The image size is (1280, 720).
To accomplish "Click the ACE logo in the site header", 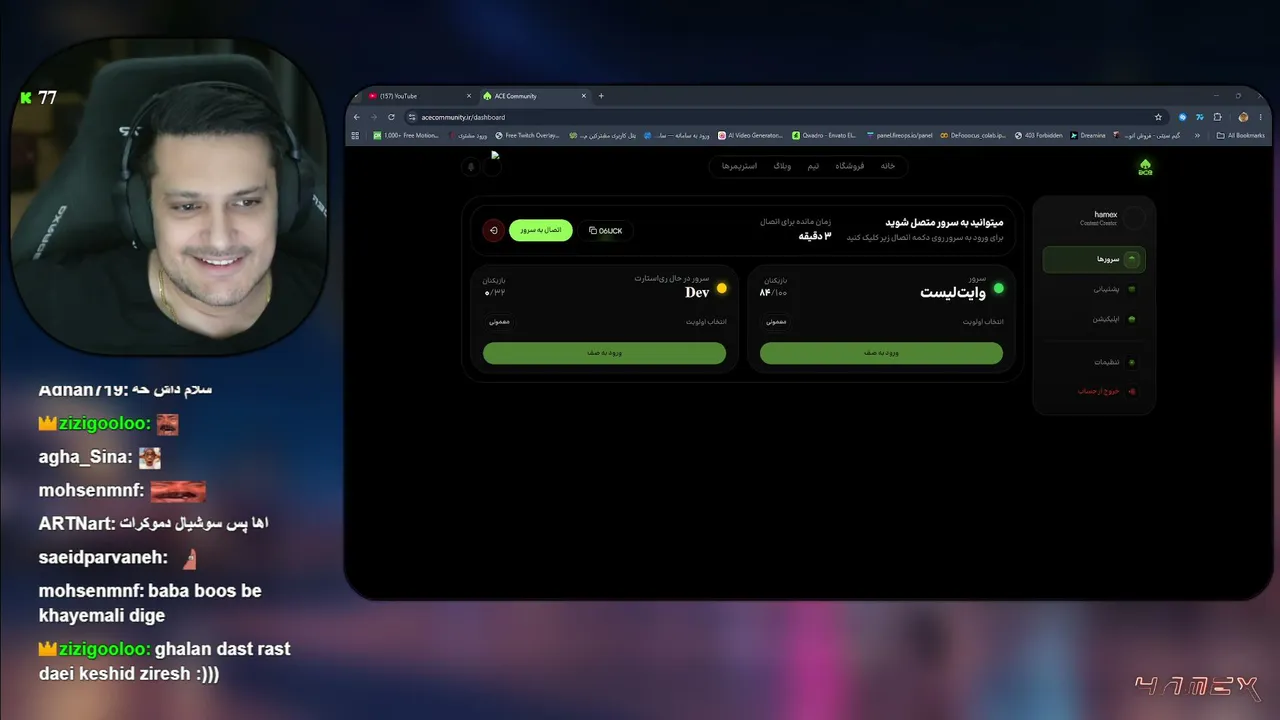I will coord(1145,167).
